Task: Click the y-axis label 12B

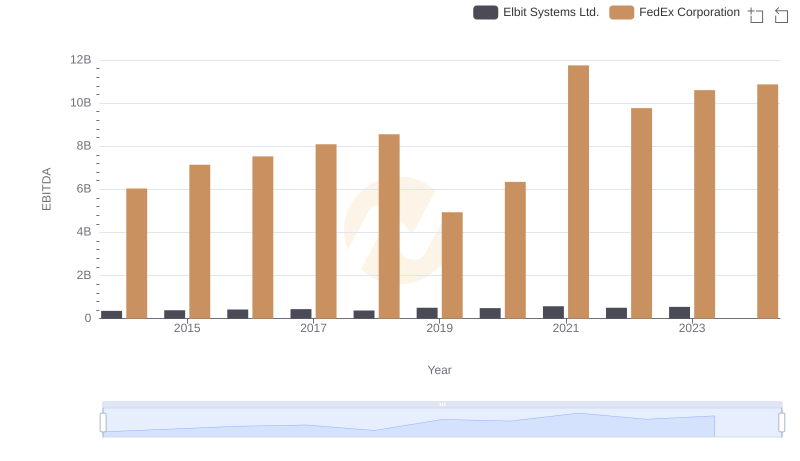Action: click(x=81, y=60)
